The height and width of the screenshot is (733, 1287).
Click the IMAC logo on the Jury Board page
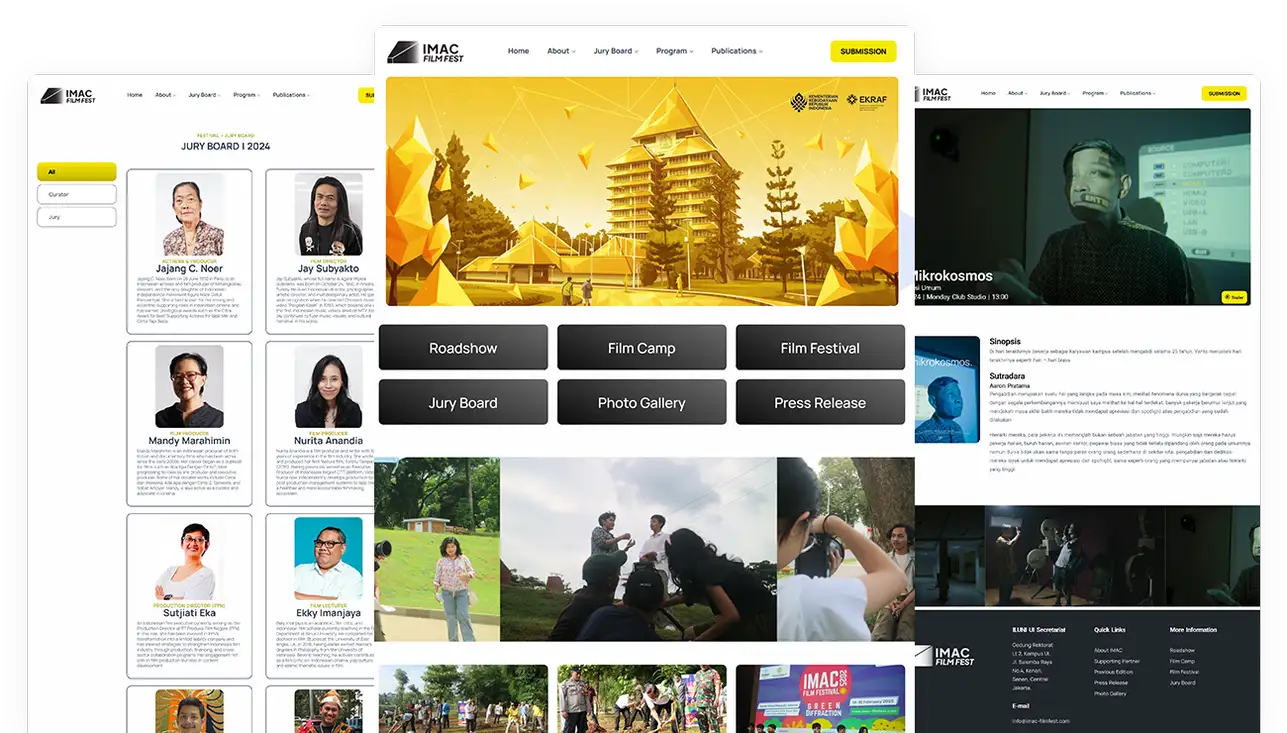[x=68, y=96]
